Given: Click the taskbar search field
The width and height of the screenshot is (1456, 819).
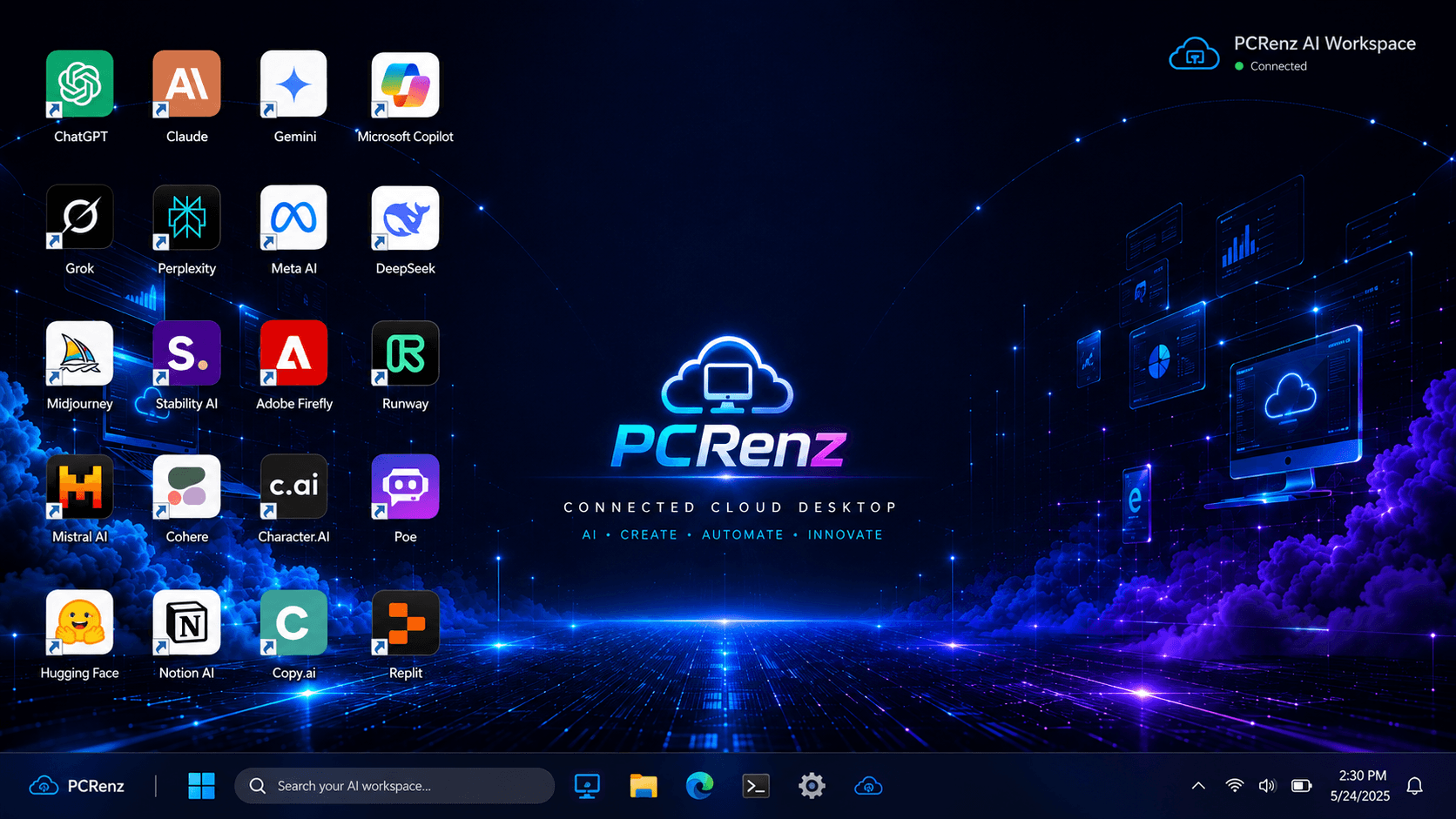Looking at the screenshot, I should (394, 786).
